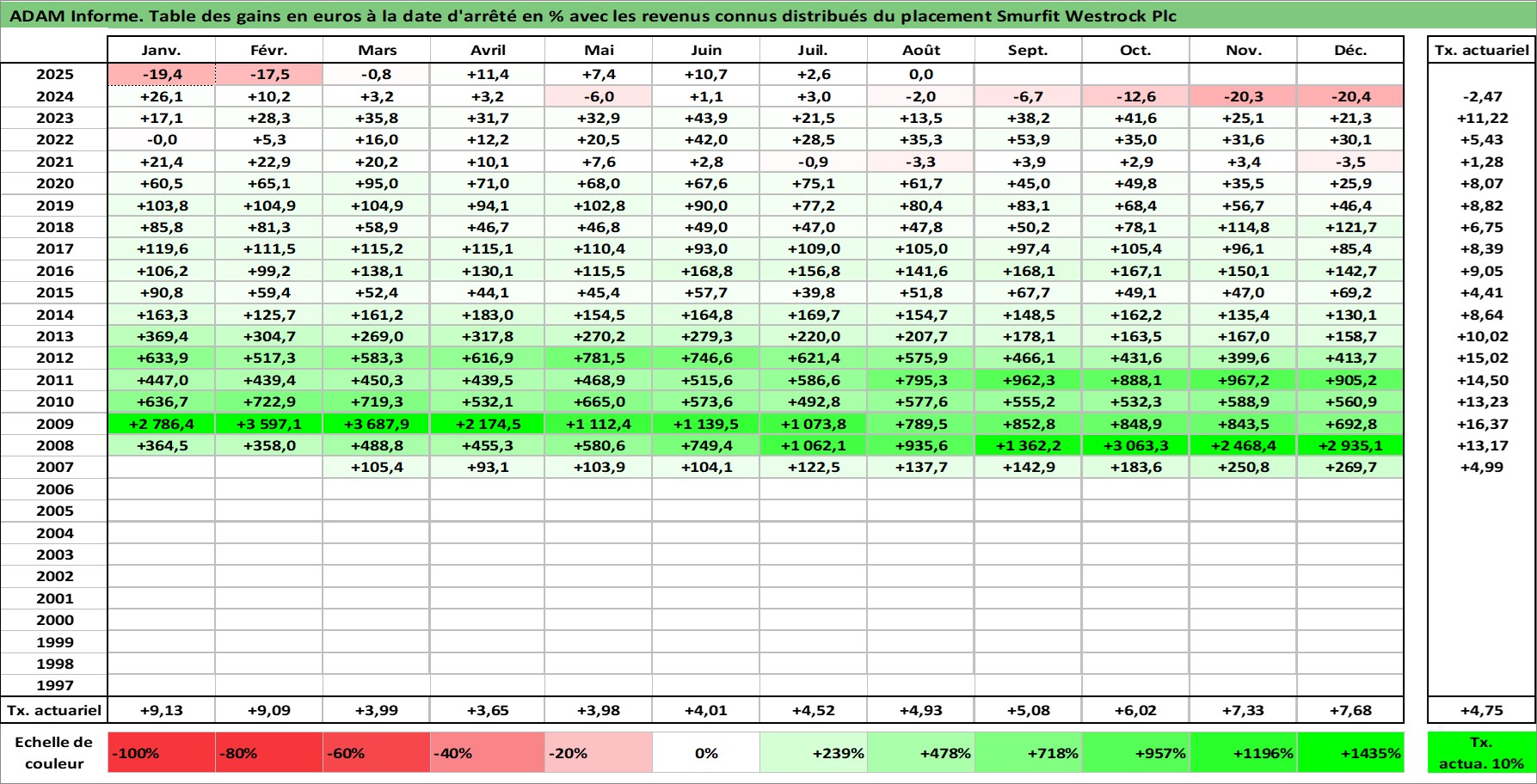
Task: Click the Tx. actua. 10% green legend box
Action: pyautogui.click(x=1481, y=753)
